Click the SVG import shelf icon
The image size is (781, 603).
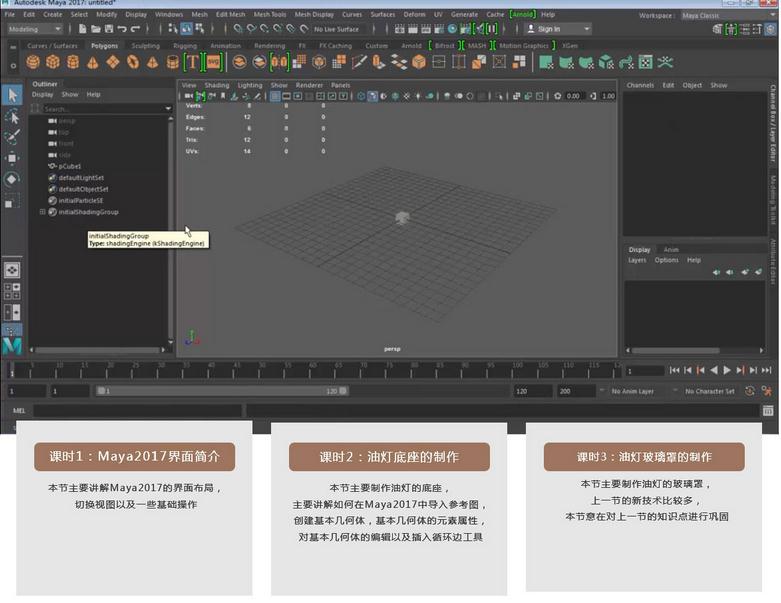(213, 62)
